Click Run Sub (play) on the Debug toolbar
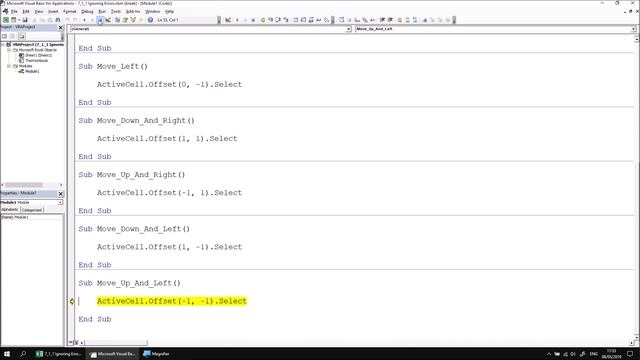 click(237, 20)
